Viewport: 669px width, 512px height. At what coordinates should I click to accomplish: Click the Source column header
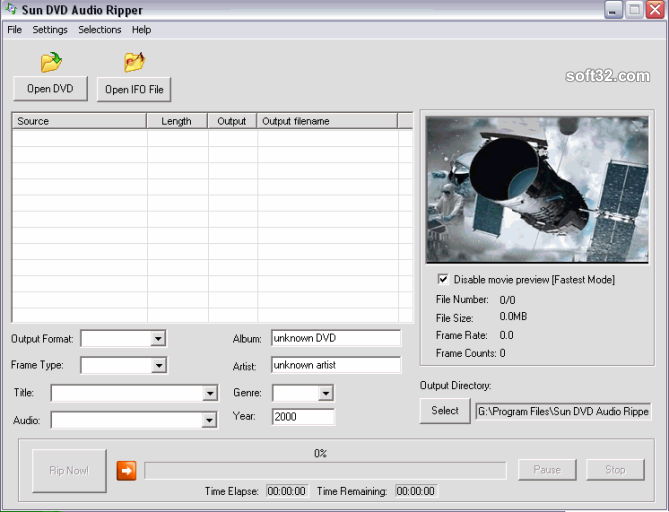coord(79,121)
